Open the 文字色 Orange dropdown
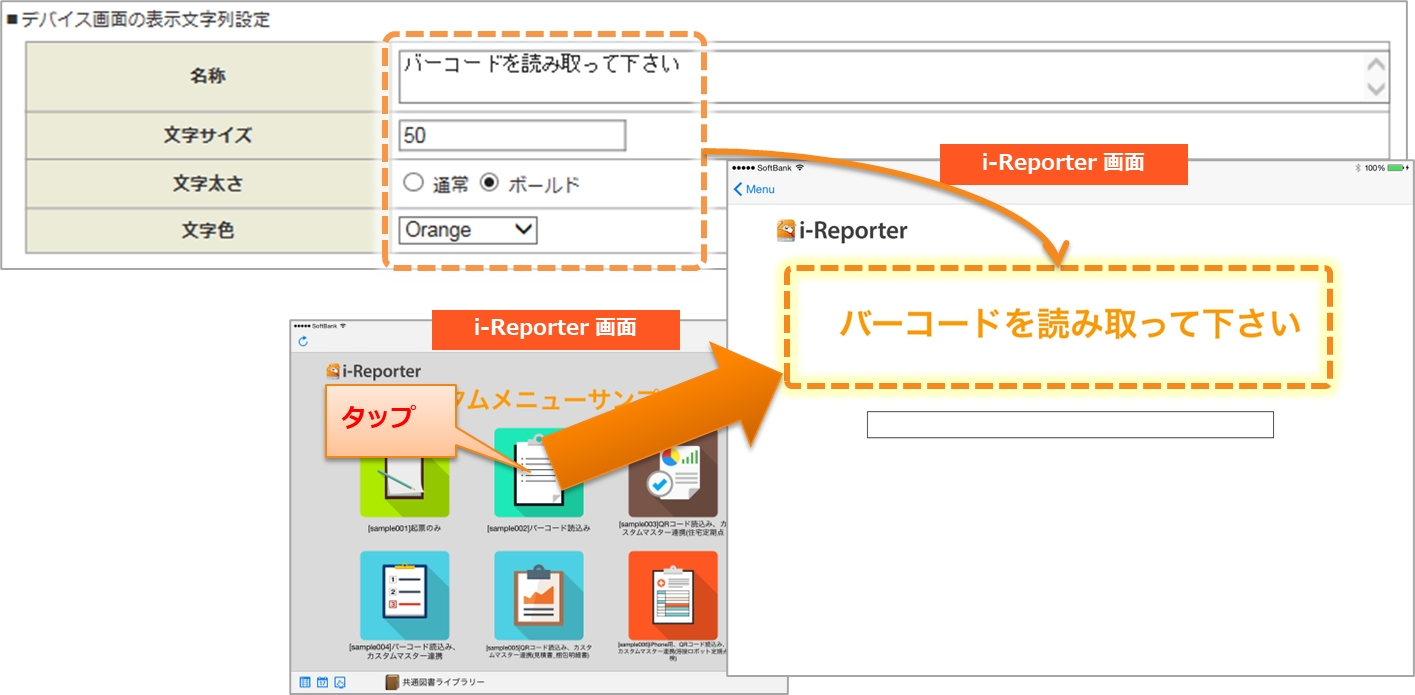Image resolution: width=1415 pixels, height=695 pixels. [468, 230]
